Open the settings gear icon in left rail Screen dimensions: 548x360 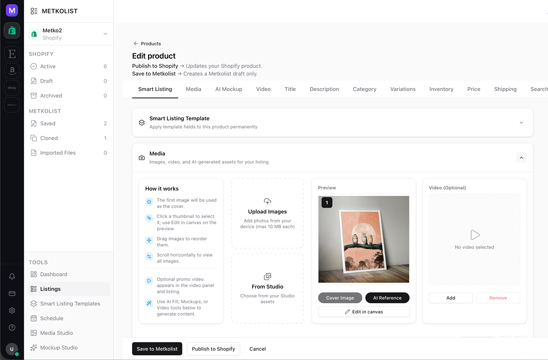point(12,310)
